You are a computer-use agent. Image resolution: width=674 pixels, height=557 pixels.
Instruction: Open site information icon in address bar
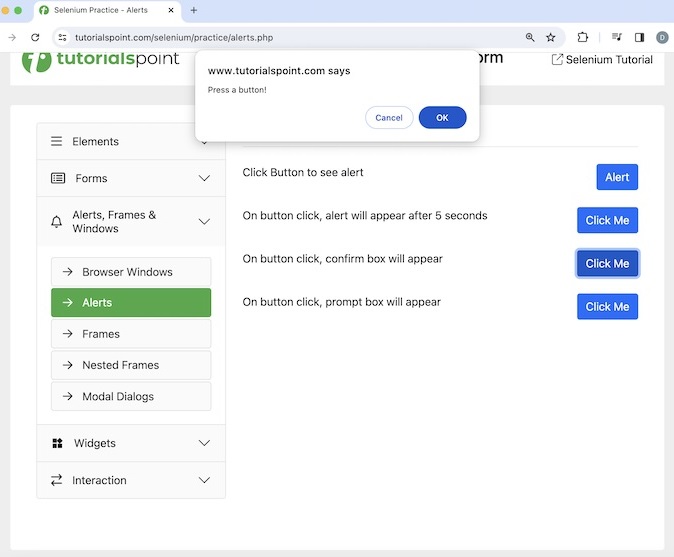(x=63, y=37)
